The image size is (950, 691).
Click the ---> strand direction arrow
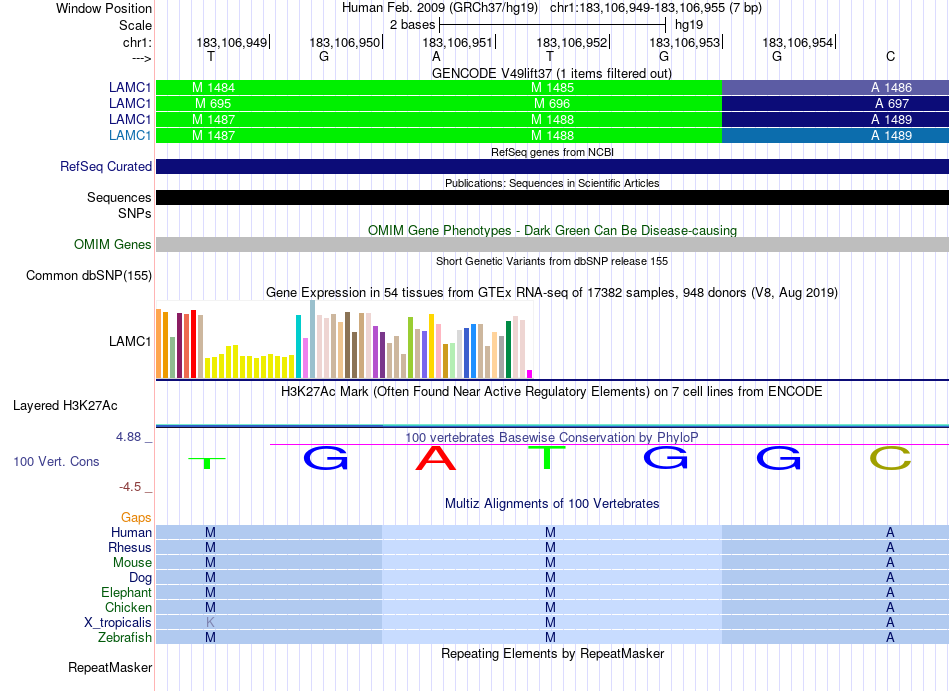pos(141,58)
